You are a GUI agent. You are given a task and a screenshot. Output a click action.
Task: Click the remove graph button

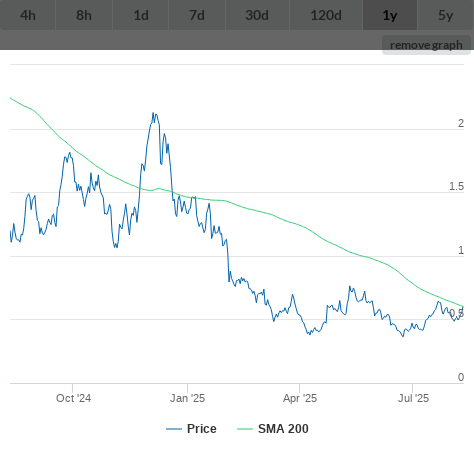(x=426, y=45)
